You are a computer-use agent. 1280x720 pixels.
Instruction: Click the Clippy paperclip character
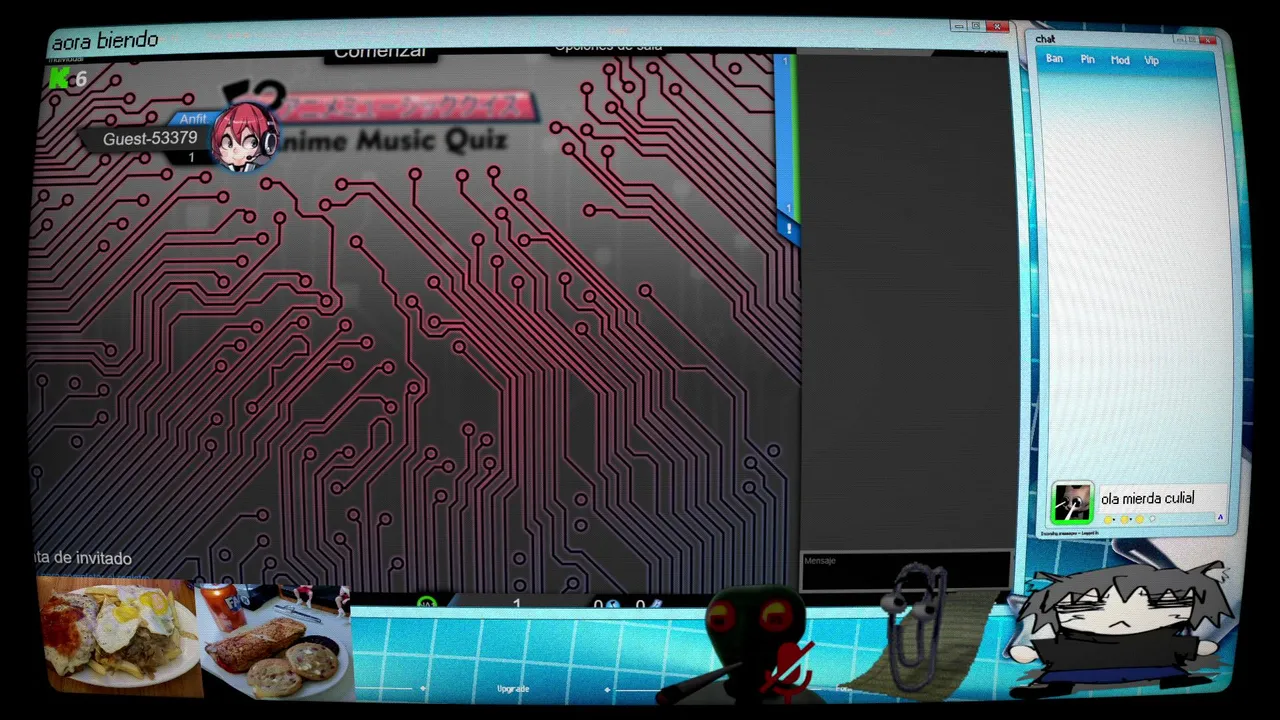917,624
